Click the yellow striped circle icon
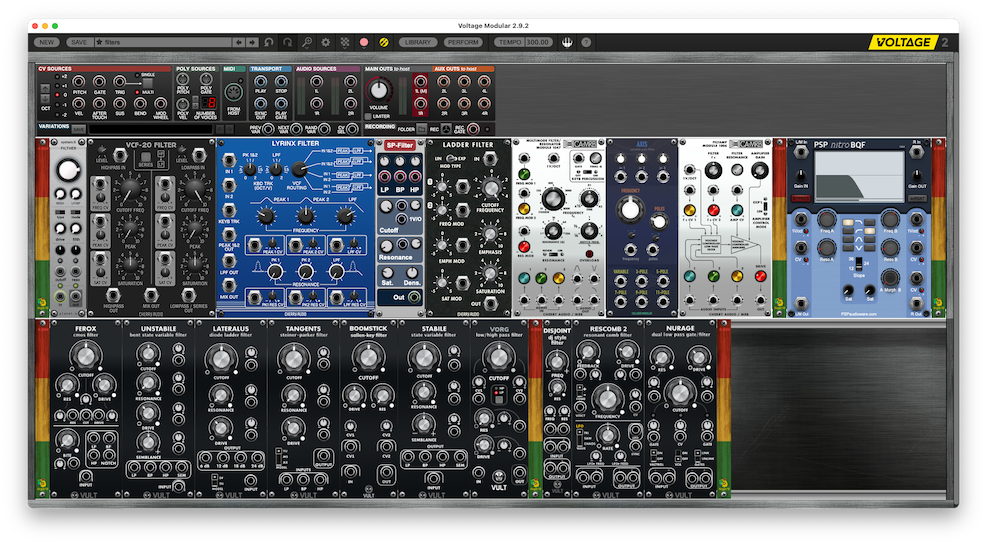987x545 pixels. pos(383,42)
